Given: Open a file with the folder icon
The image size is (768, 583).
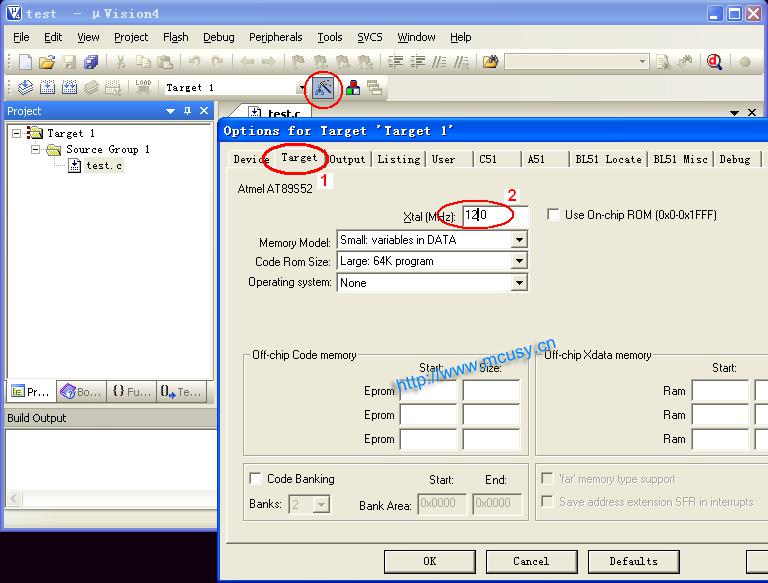Looking at the screenshot, I should click(x=47, y=62).
